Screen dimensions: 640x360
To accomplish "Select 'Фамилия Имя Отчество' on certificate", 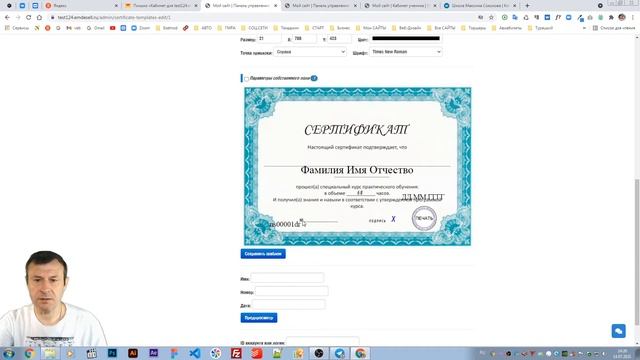I will point(357,170).
